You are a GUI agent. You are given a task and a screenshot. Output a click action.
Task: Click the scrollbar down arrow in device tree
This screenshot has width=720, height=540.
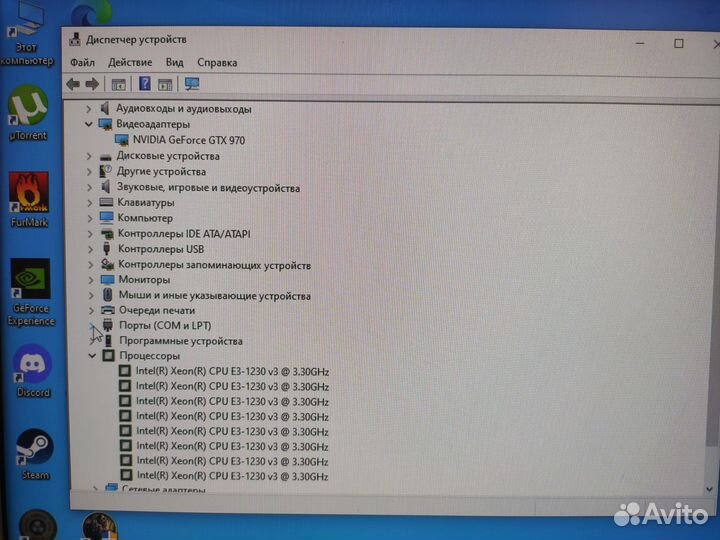(x=711, y=489)
